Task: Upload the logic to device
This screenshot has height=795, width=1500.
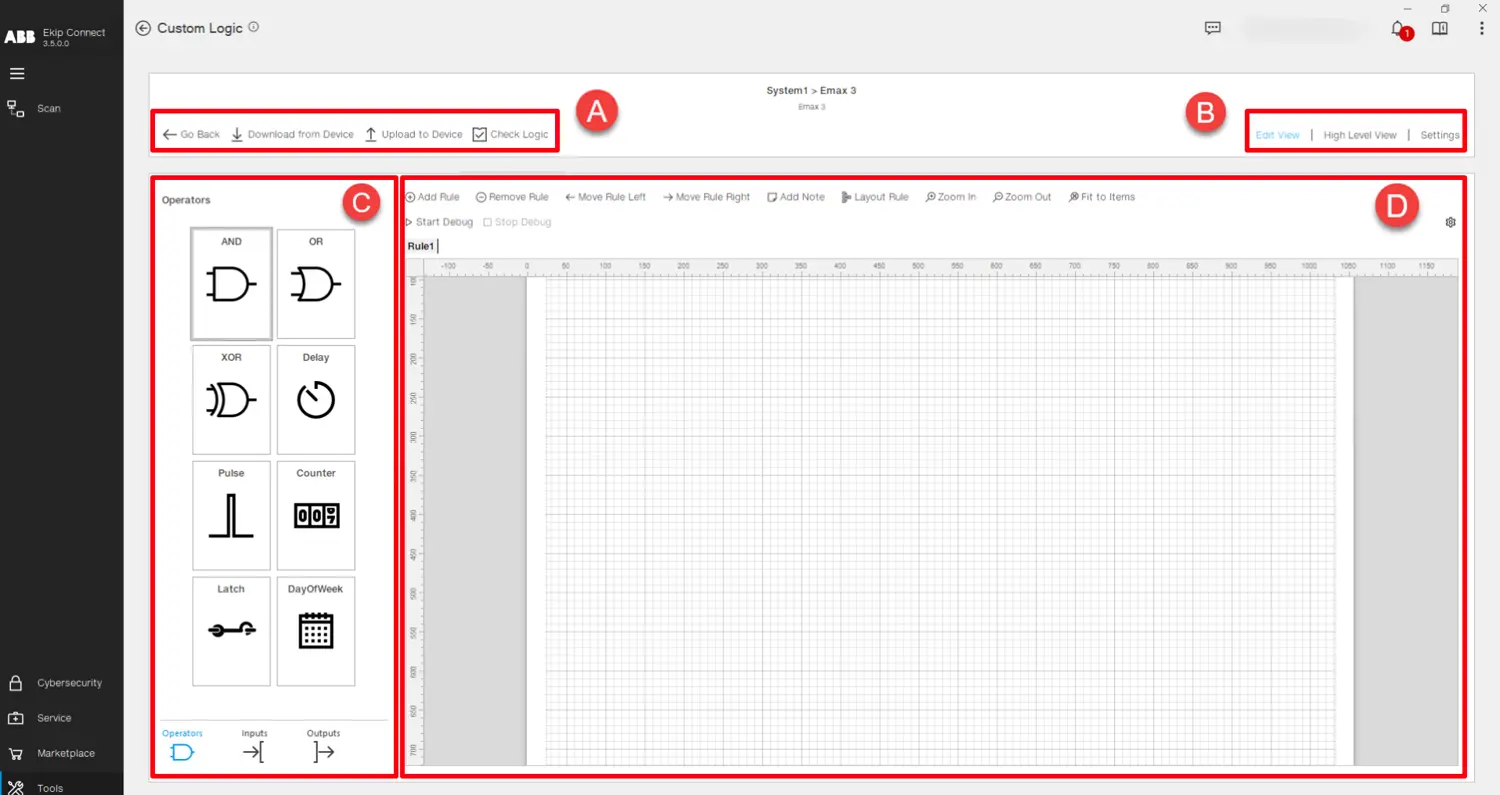Action: click(413, 133)
